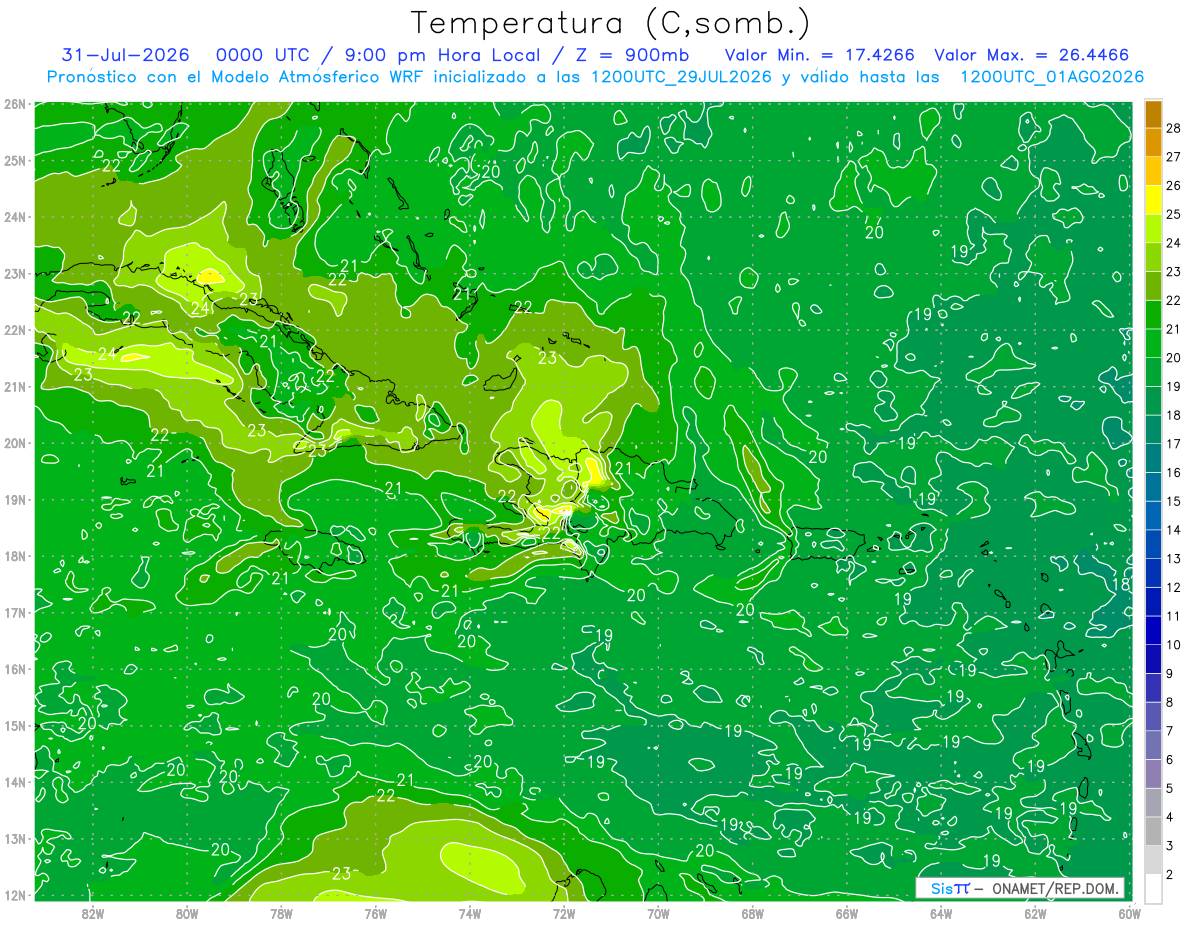
Task: Click the dark blue band between 10 and 11
Action: 1153,631
